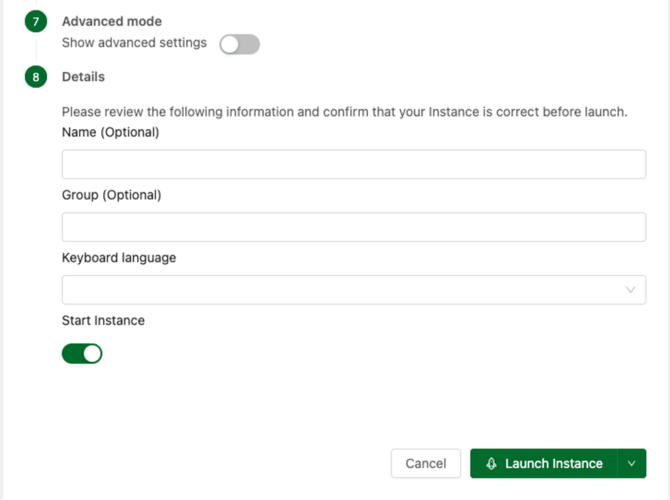Select the Details step heading
The width and height of the screenshot is (670, 500).
coord(83,77)
